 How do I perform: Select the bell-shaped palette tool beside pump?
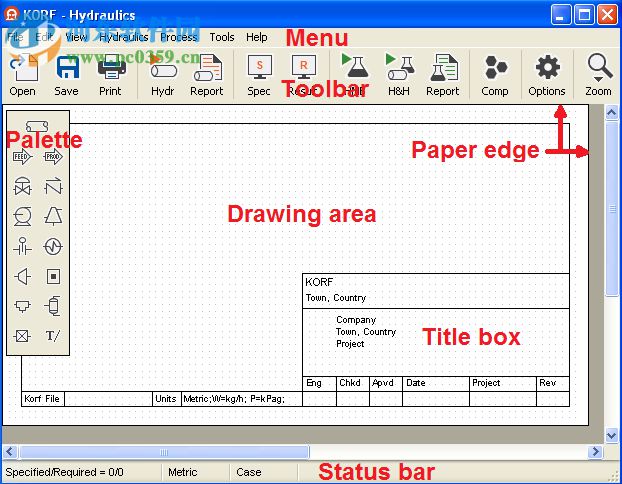click(53, 217)
